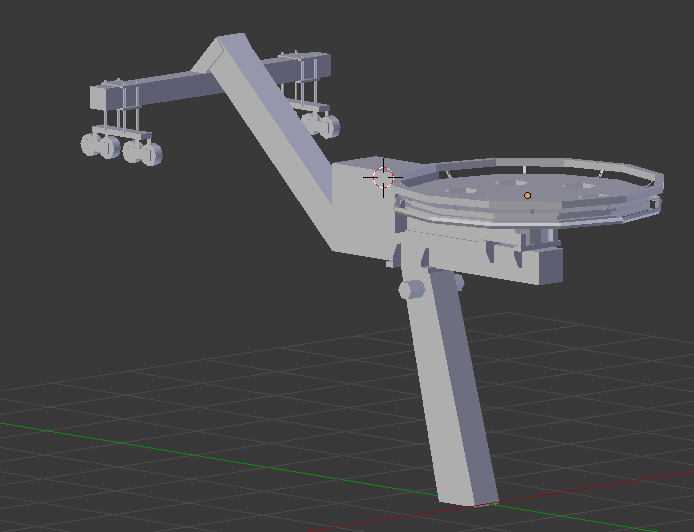Image resolution: width=694 pixels, height=532 pixels.
Task: Click the top apex of diagonal arm
Action: [232, 45]
